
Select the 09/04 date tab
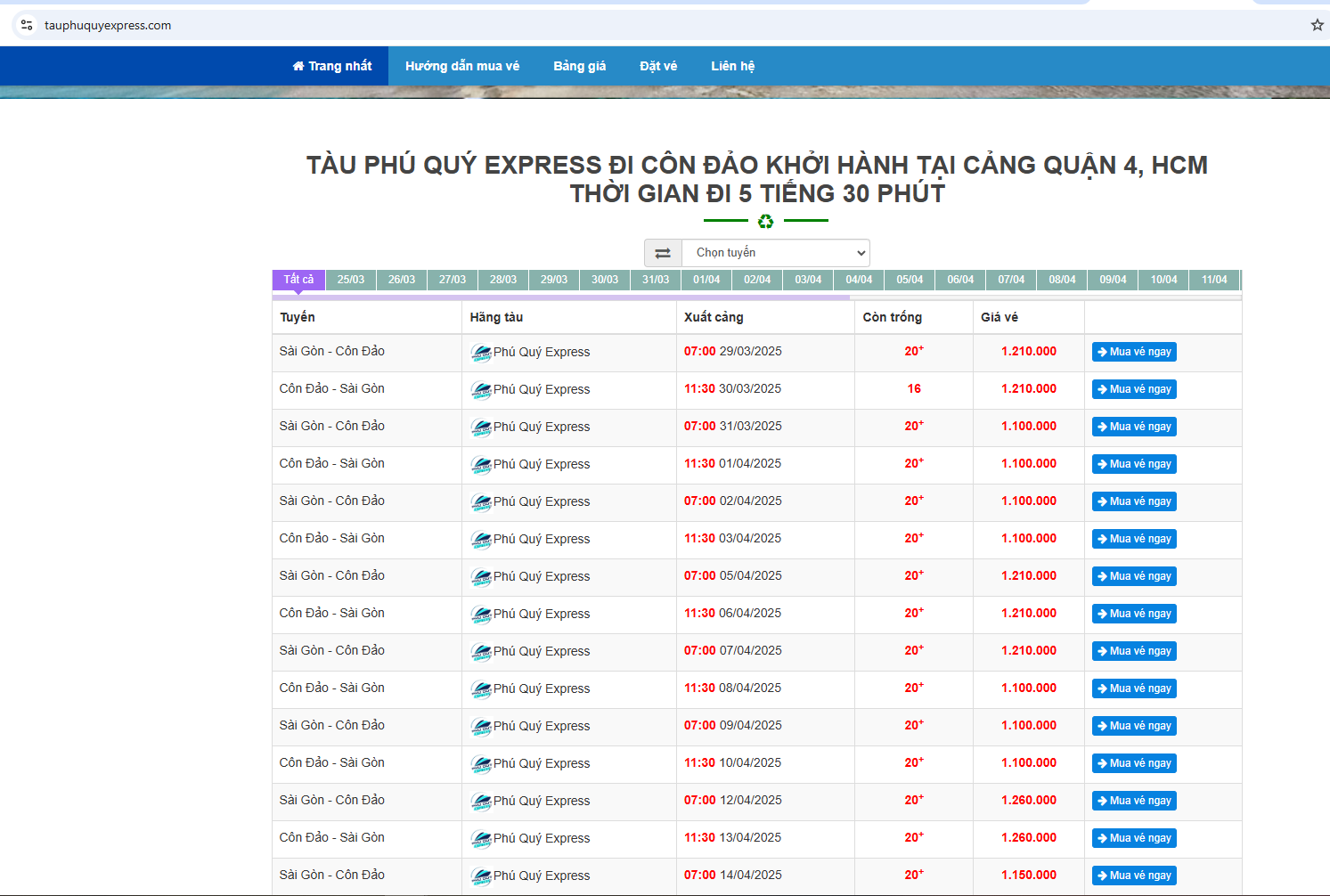click(x=1113, y=280)
